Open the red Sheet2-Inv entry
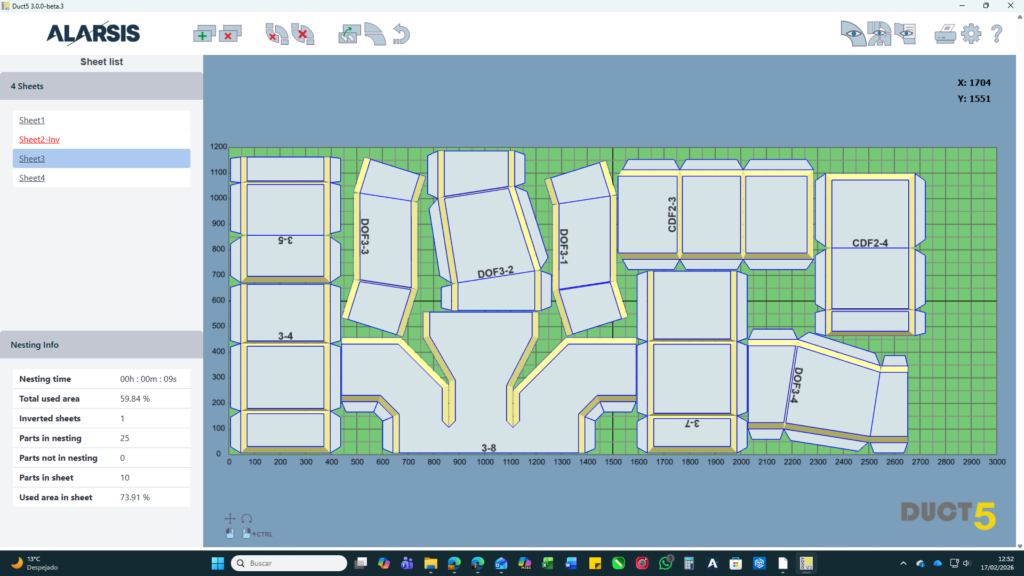The width and height of the screenshot is (1024, 576). tap(39, 139)
